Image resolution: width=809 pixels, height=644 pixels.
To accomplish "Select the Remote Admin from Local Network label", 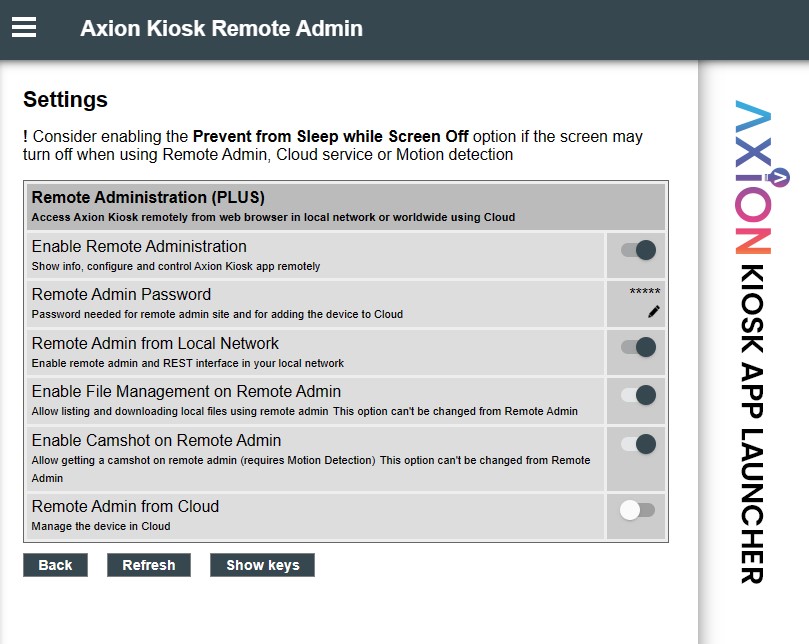I will tap(155, 344).
